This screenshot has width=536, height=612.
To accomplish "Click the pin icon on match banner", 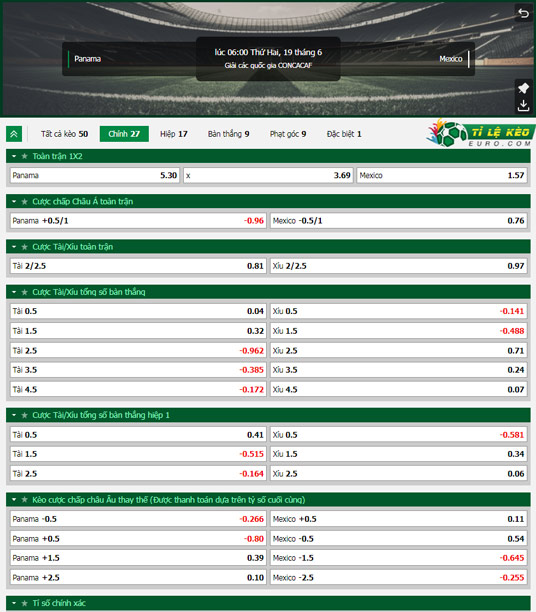I will [x=523, y=88].
